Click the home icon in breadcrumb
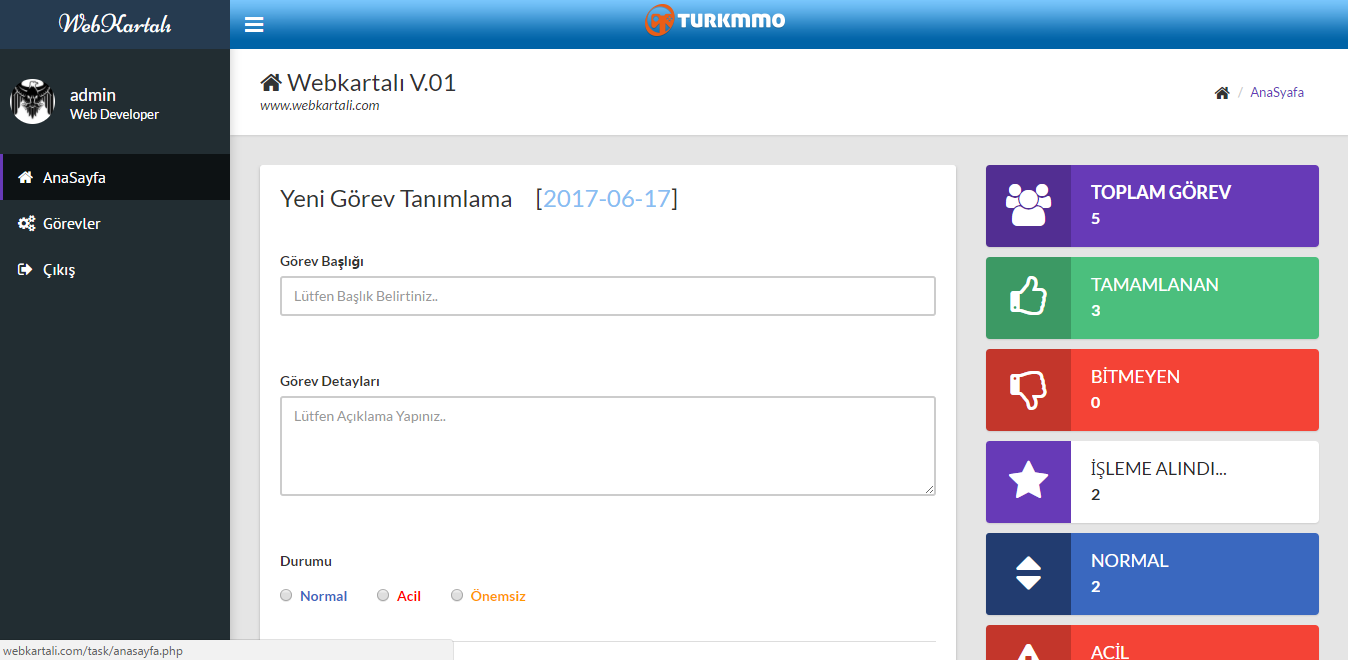Viewport: 1348px width, 660px height. coord(1222,93)
